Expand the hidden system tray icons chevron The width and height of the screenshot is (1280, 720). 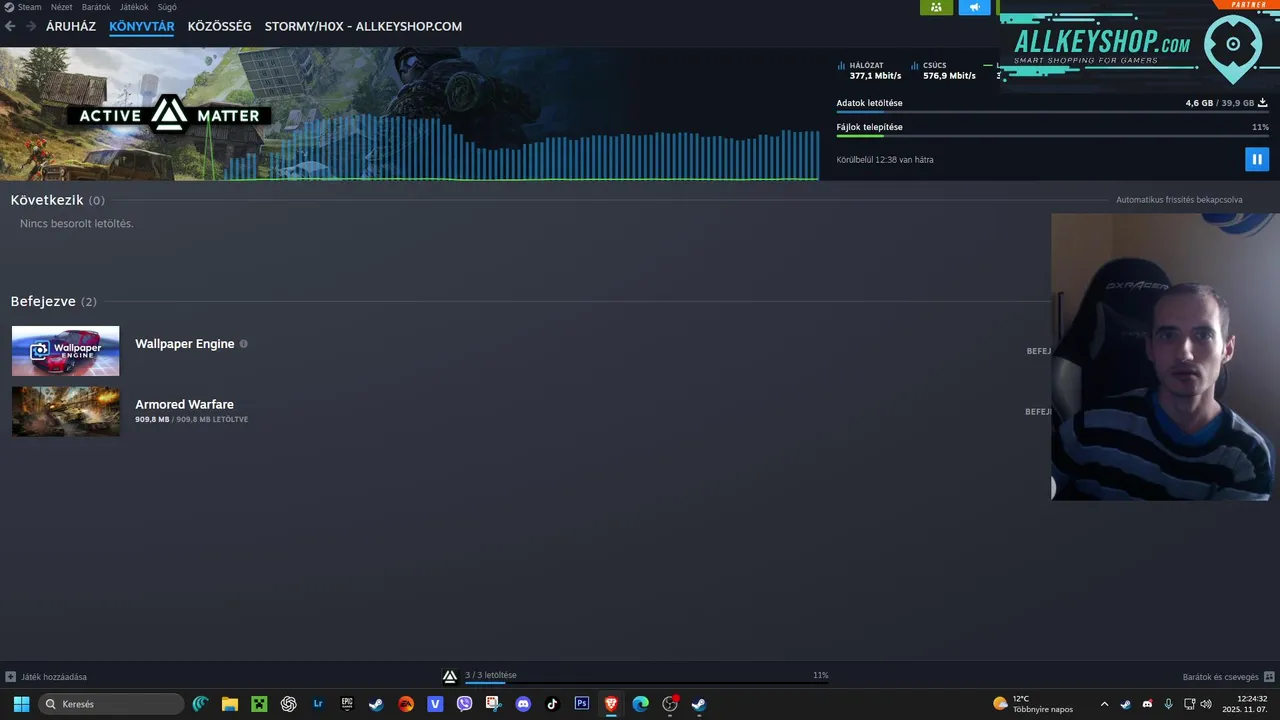1104,704
